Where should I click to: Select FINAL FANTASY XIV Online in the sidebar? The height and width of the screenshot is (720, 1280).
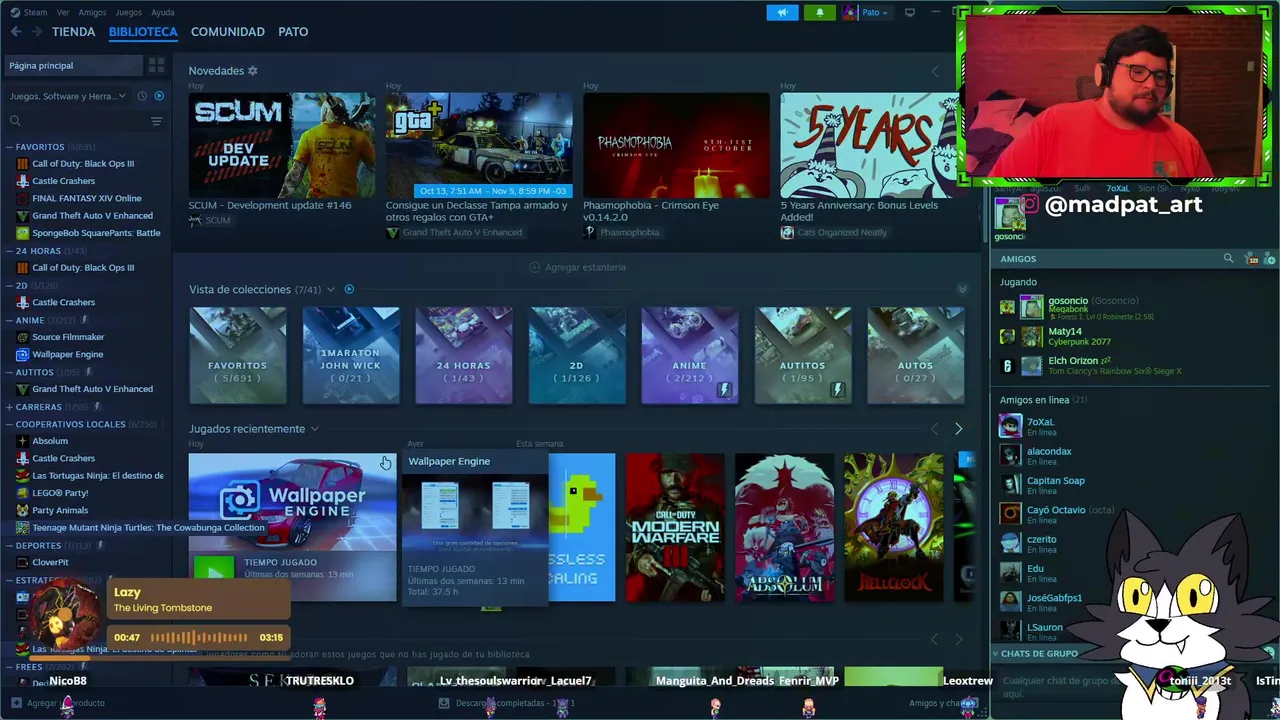(87, 198)
